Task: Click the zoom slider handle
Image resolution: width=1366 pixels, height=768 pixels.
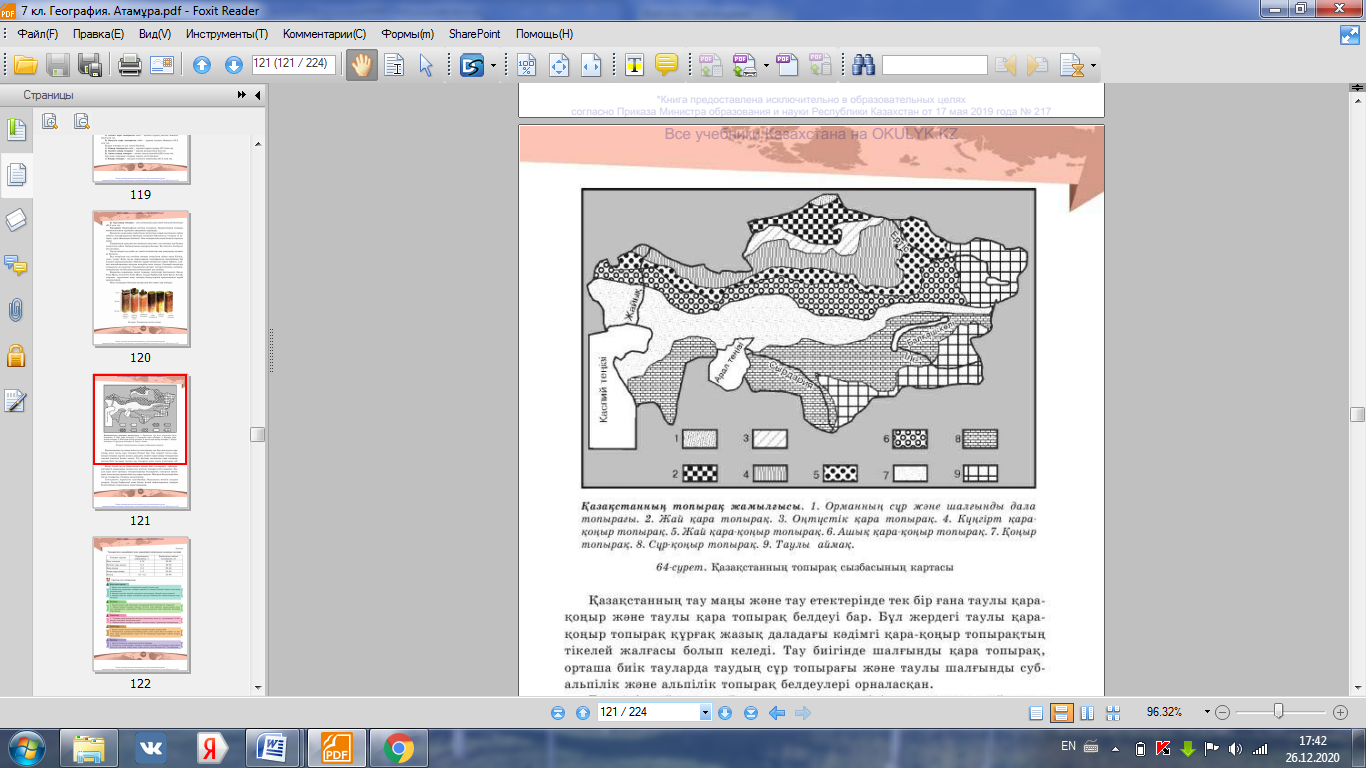Action: click(1279, 711)
